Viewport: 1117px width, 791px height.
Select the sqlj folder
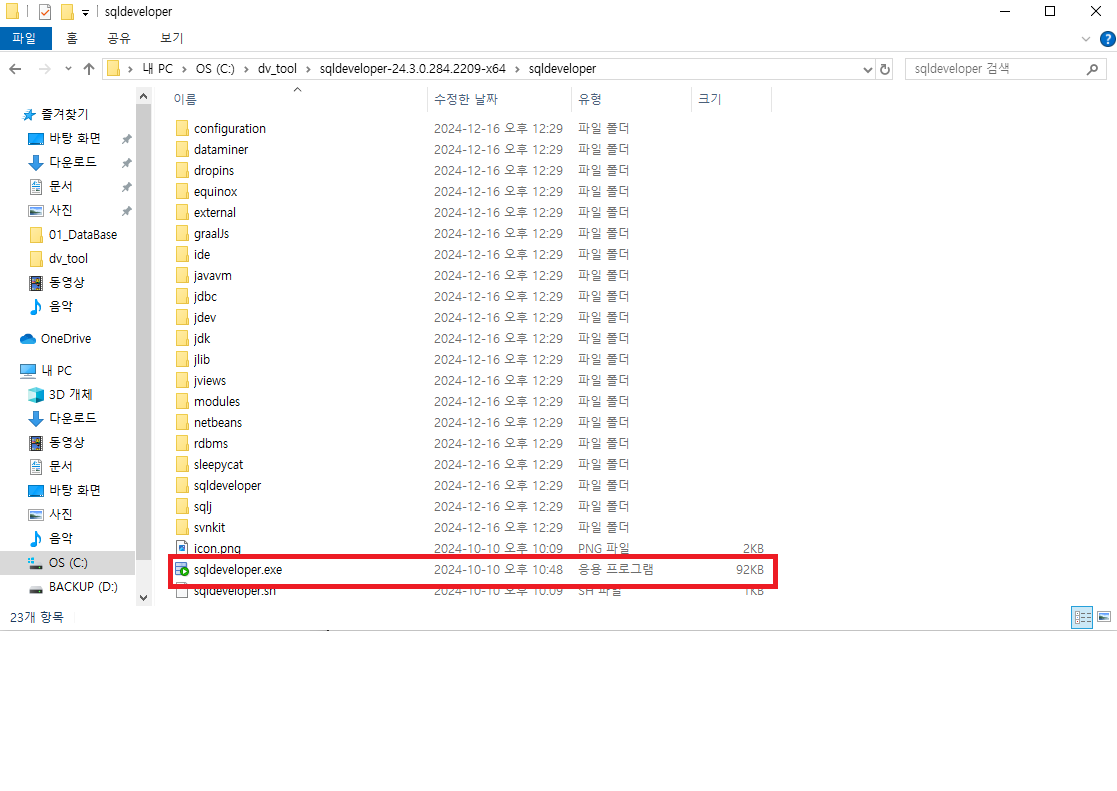202,507
